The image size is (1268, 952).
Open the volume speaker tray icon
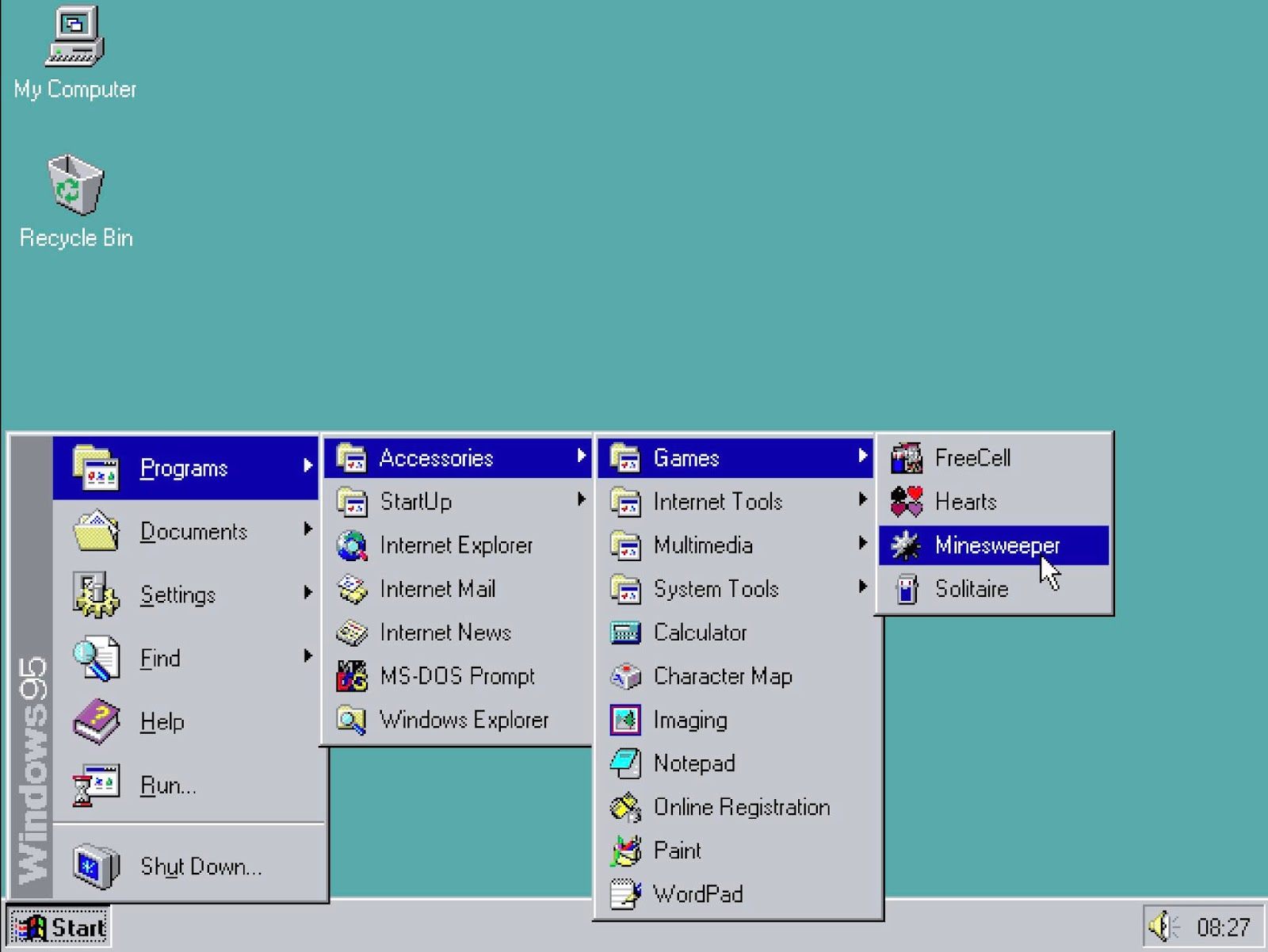pyautogui.click(x=1163, y=926)
